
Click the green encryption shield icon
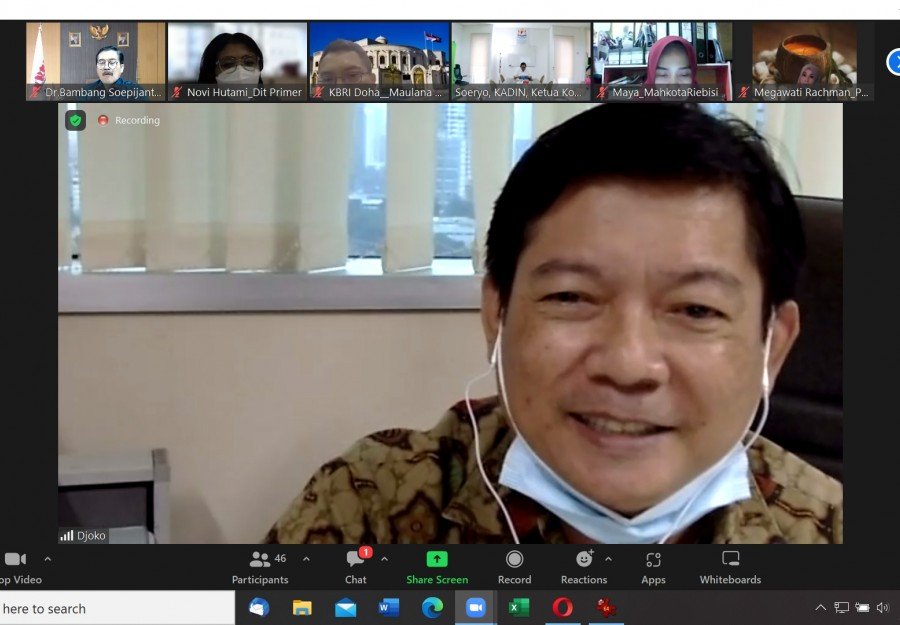pyautogui.click(x=75, y=120)
